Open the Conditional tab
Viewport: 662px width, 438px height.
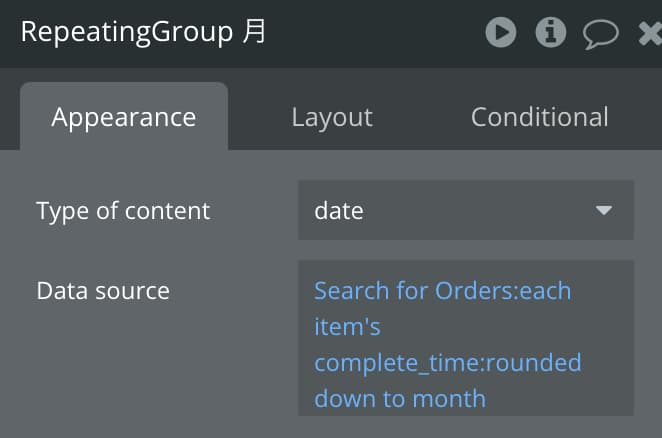[x=540, y=117]
